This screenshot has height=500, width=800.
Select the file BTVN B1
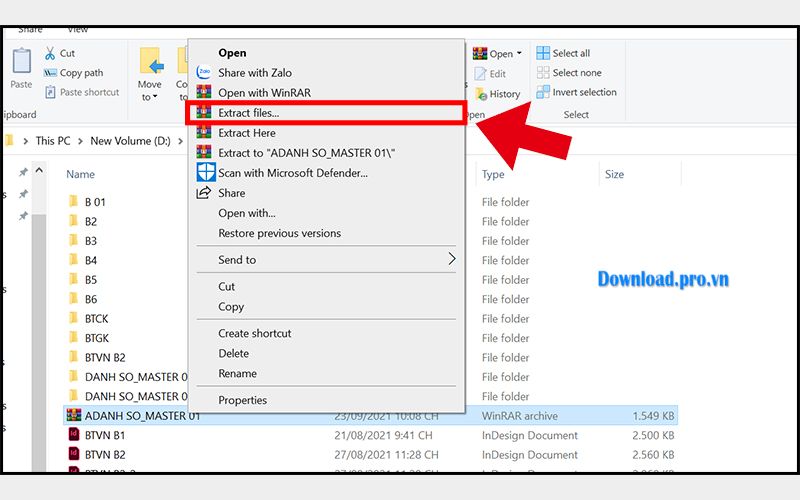(x=105, y=435)
